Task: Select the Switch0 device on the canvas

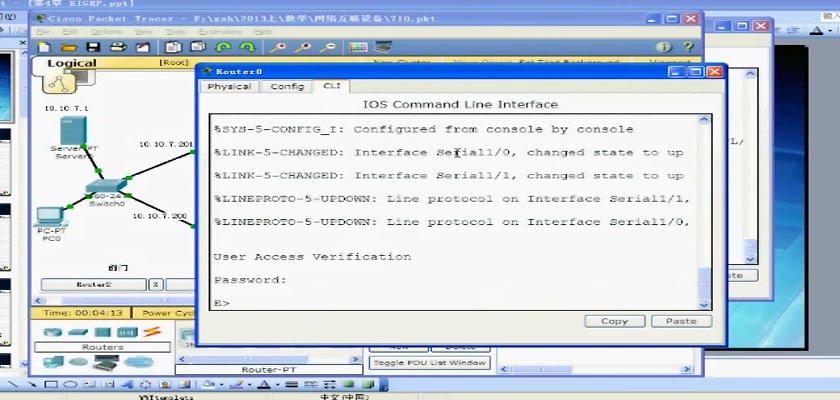Action: pyautogui.click(x=106, y=187)
